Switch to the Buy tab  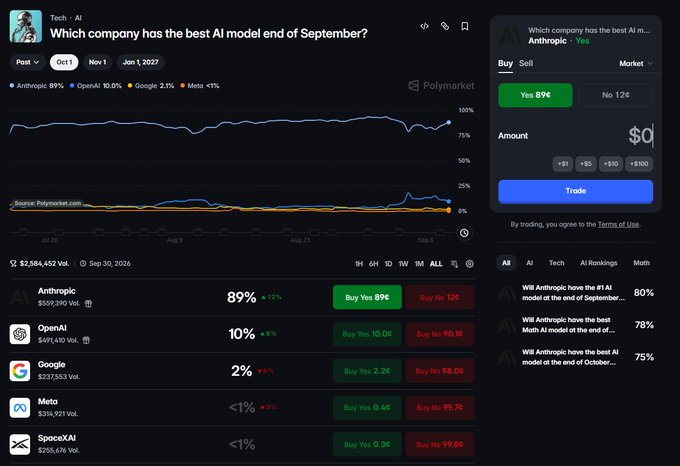click(505, 63)
